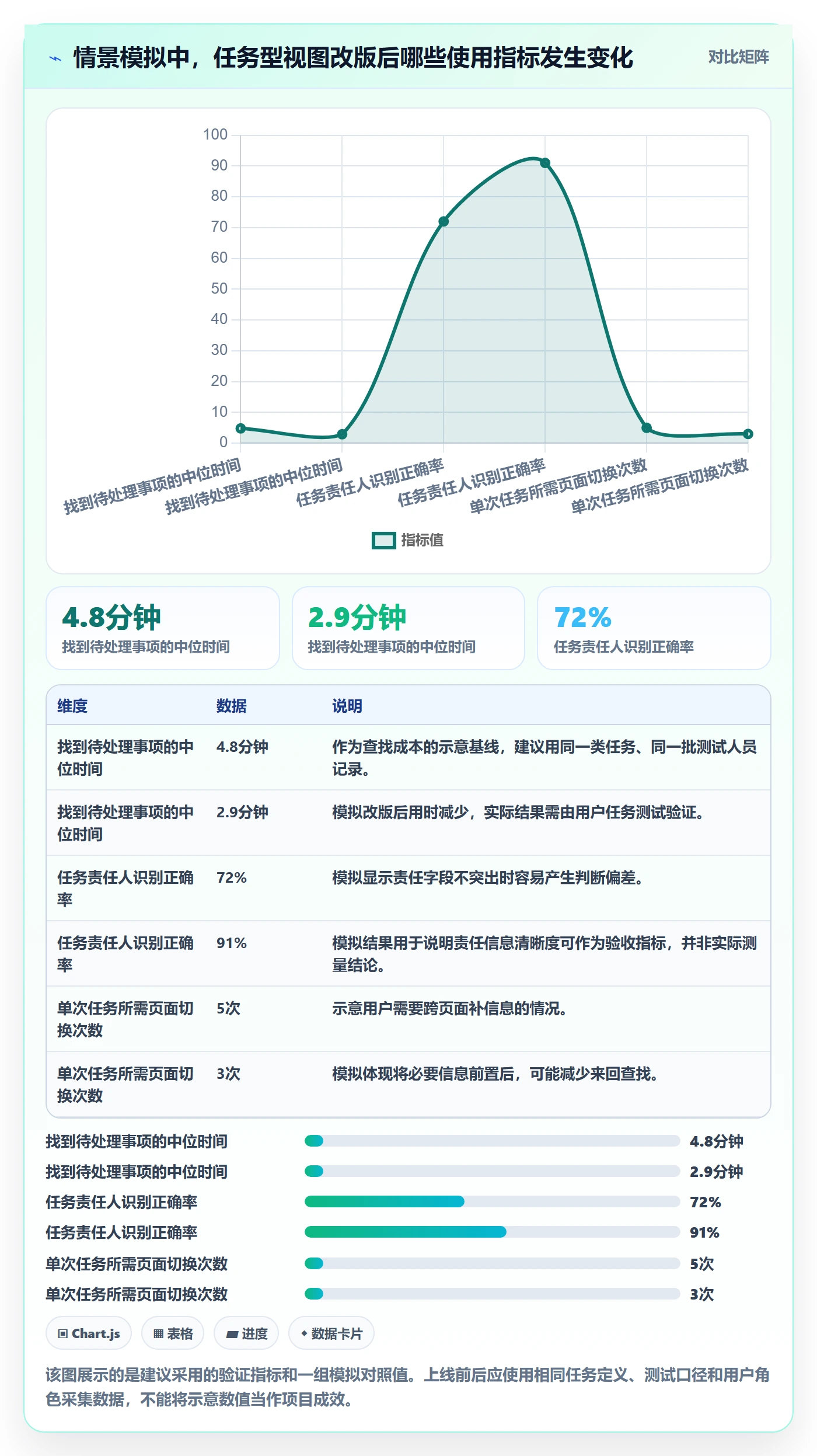Click the progress bar labeled 72%
817x1456 pixels.
point(493,1201)
